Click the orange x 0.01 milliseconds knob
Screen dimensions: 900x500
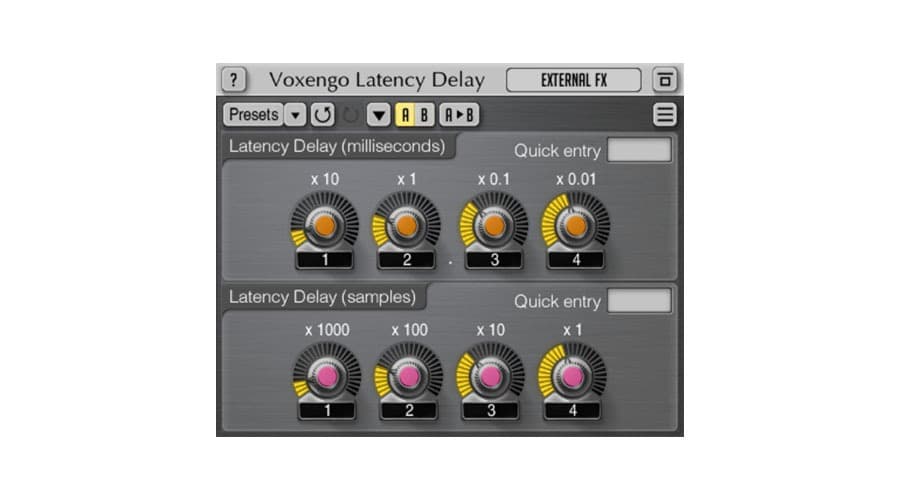[576, 224]
